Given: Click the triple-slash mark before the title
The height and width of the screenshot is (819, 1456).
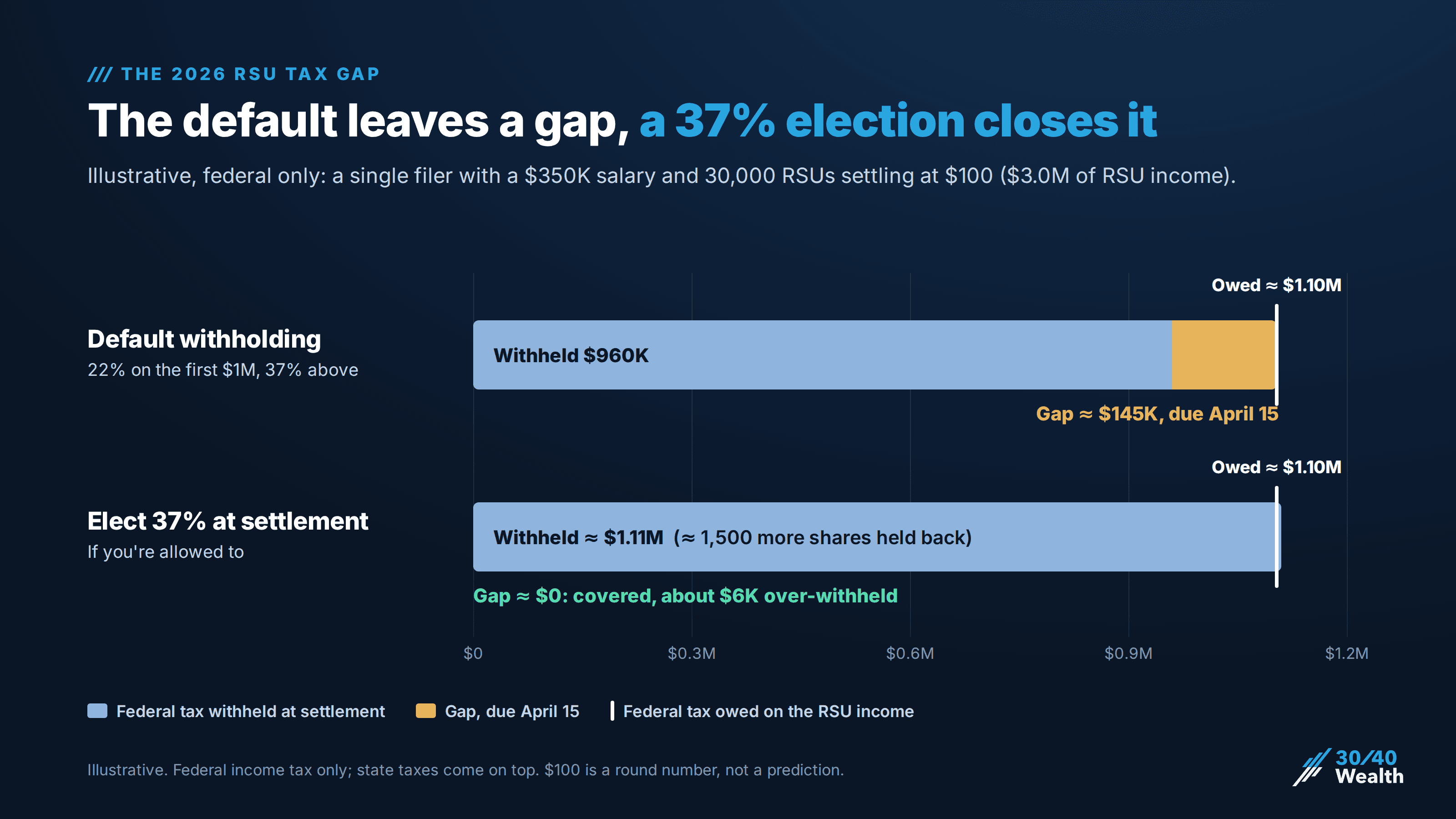Looking at the screenshot, I should click(x=100, y=74).
